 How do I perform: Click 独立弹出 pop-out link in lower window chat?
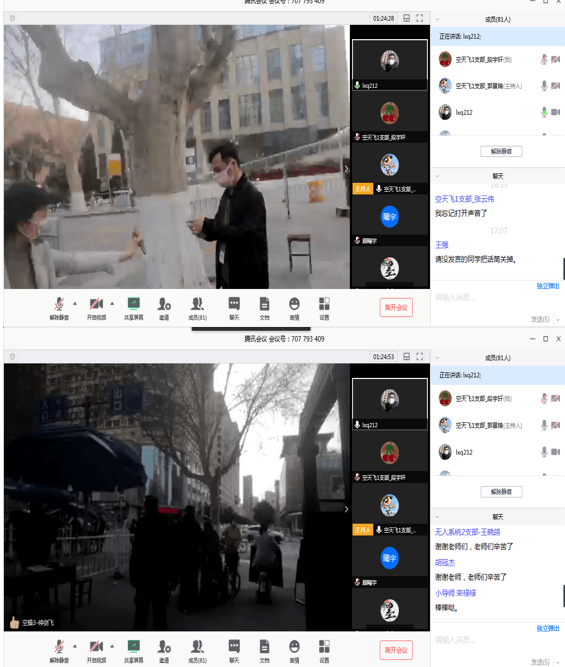coord(548,628)
